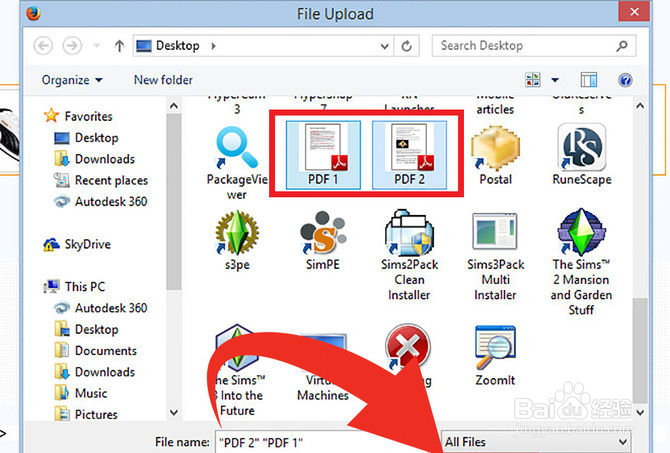The height and width of the screenshot is (453, 670).
Task: Select Sims3Pack Multi Installer icon
Action: tap(496, 256)
